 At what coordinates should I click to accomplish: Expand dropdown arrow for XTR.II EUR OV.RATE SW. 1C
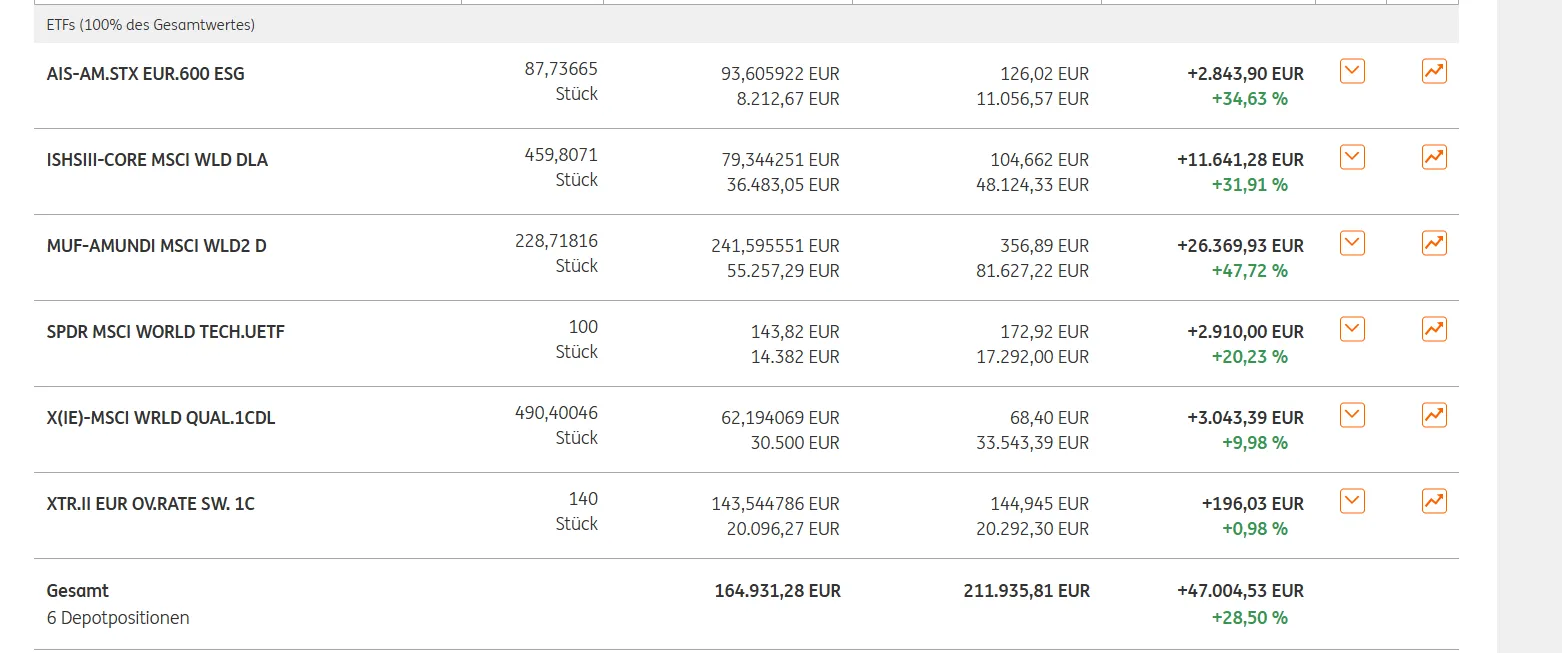tap(1352, 501)
